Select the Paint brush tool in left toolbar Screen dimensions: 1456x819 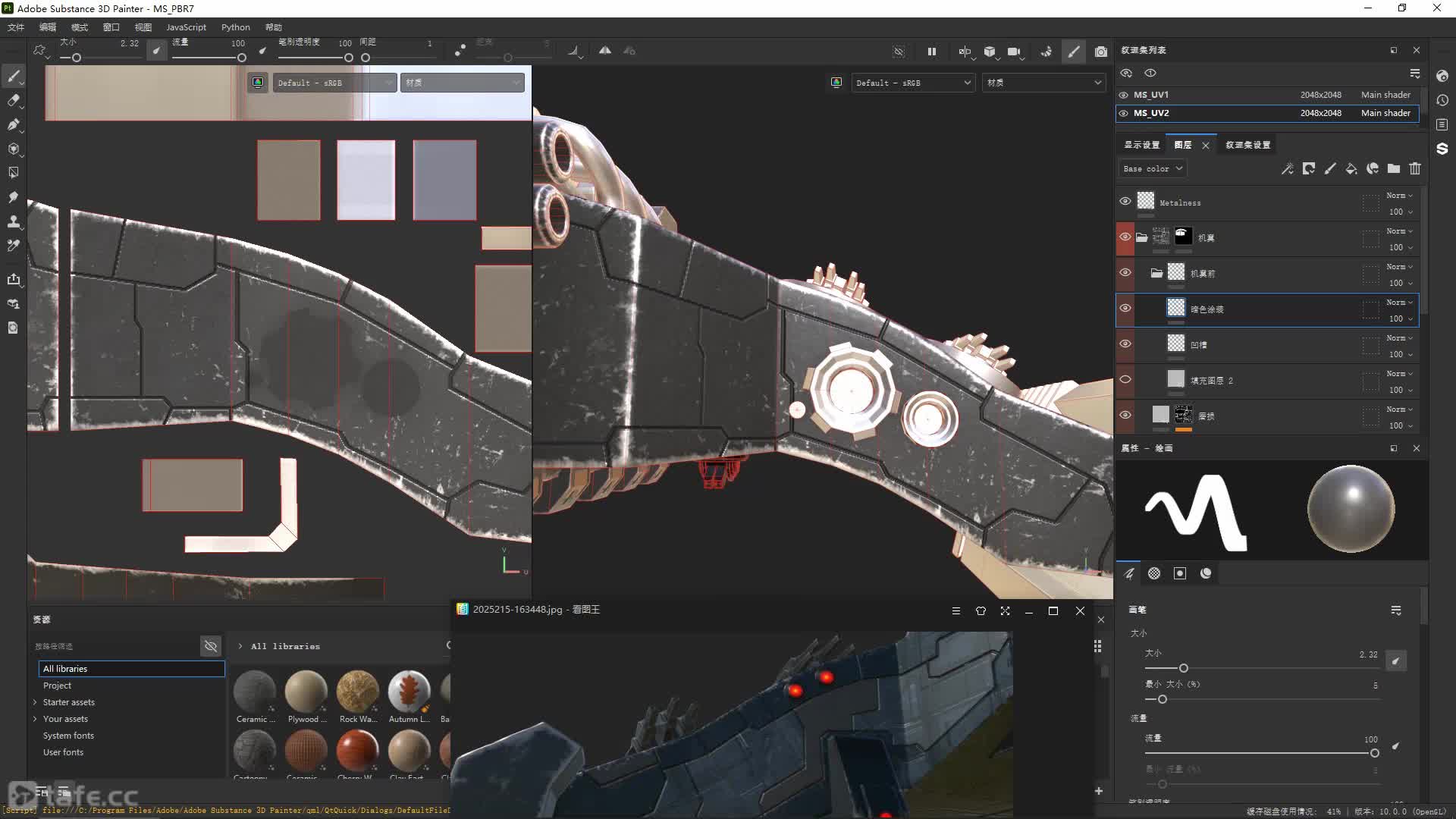[14, 76]
